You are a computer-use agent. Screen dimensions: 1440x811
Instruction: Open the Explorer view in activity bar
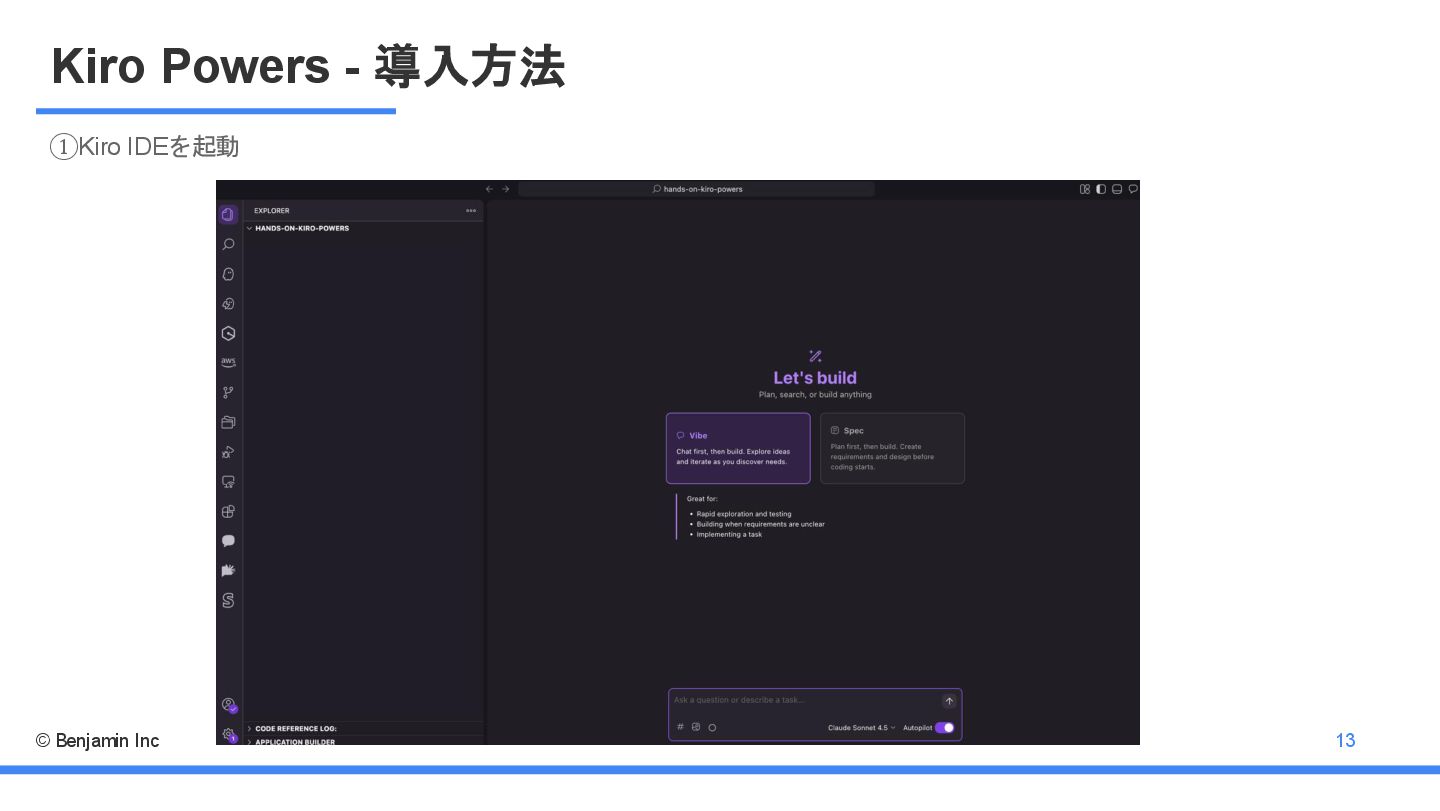(x=228, y=214)
